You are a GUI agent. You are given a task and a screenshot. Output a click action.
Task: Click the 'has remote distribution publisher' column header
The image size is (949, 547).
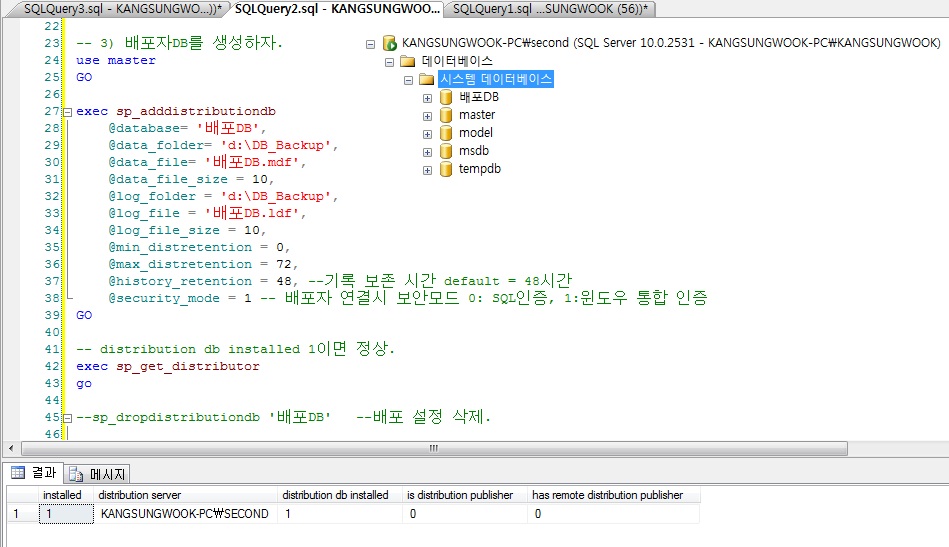(614, 495)
